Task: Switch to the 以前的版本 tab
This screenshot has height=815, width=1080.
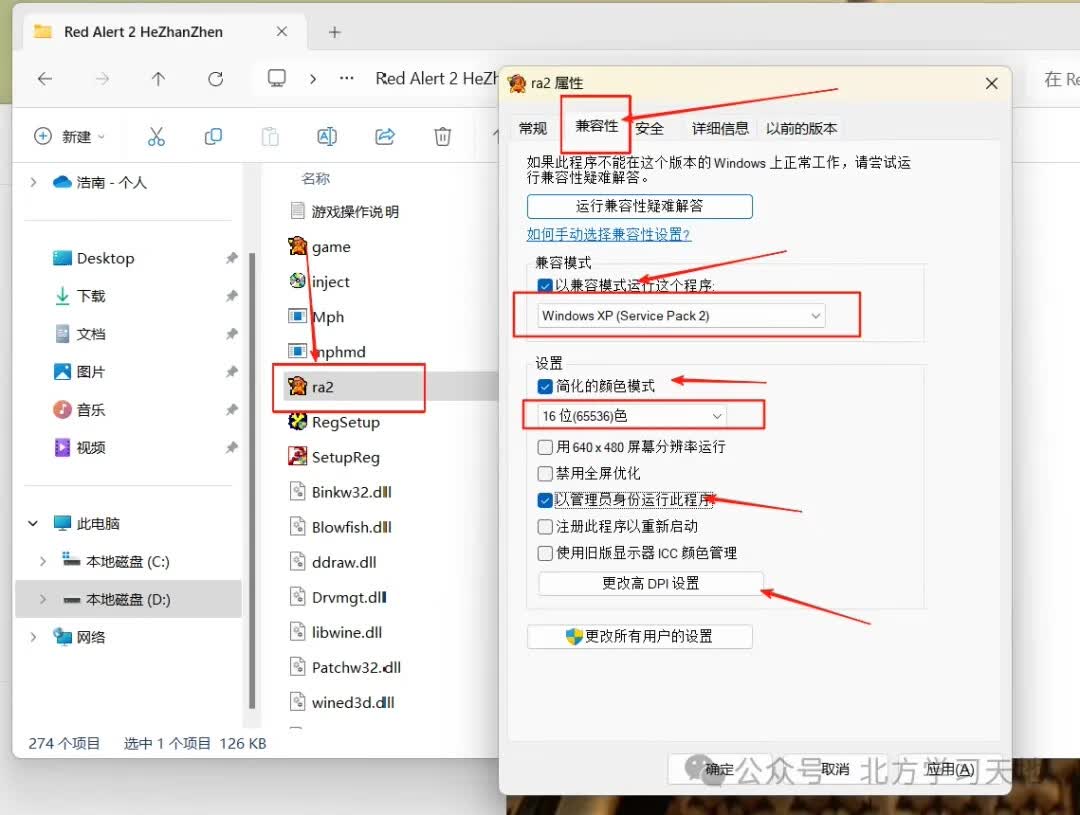Action: [x=801, y=128]
